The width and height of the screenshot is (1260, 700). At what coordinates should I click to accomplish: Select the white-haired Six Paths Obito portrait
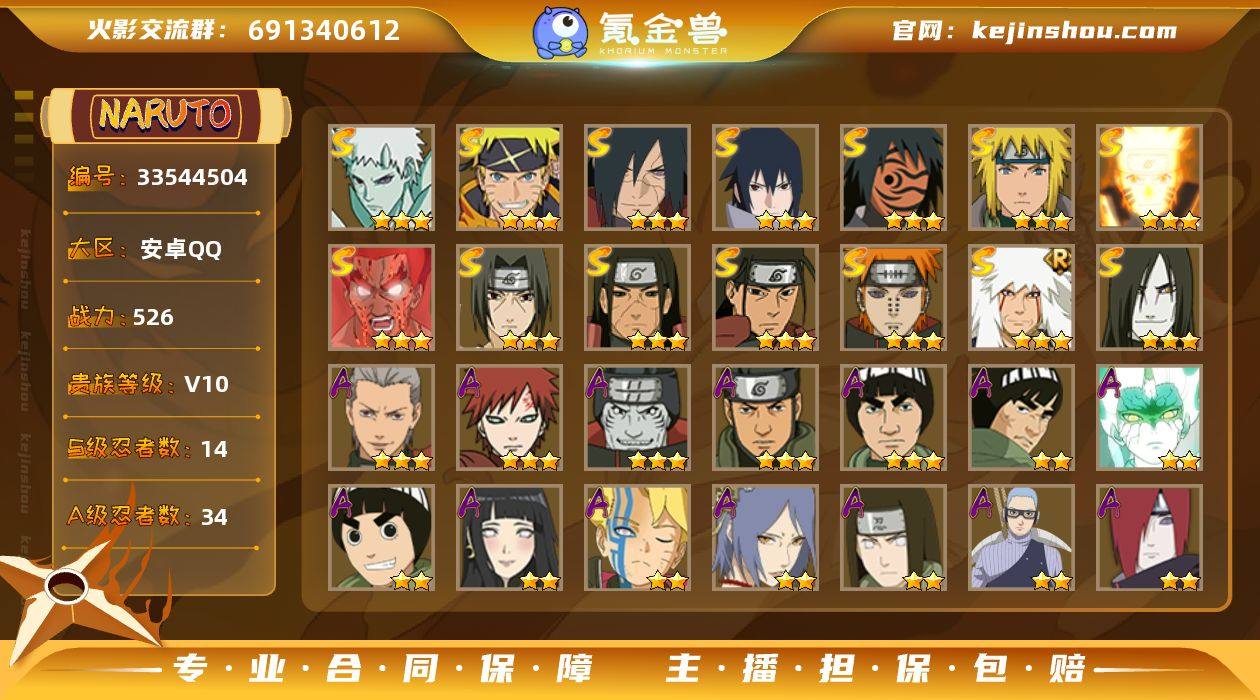[381, 178]
